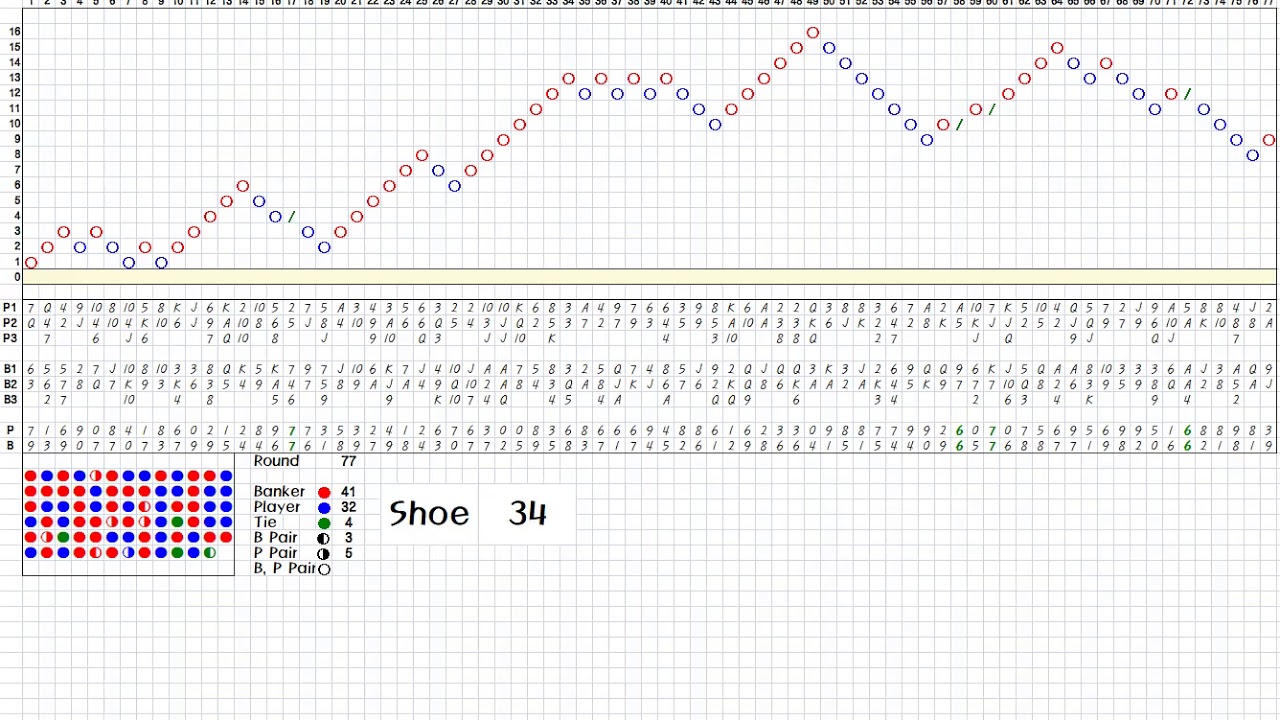Click the "P Pair" legend label

coord(275,553)
